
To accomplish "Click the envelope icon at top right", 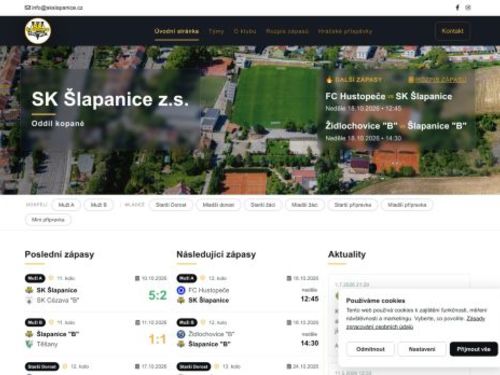I will [468, 7].
